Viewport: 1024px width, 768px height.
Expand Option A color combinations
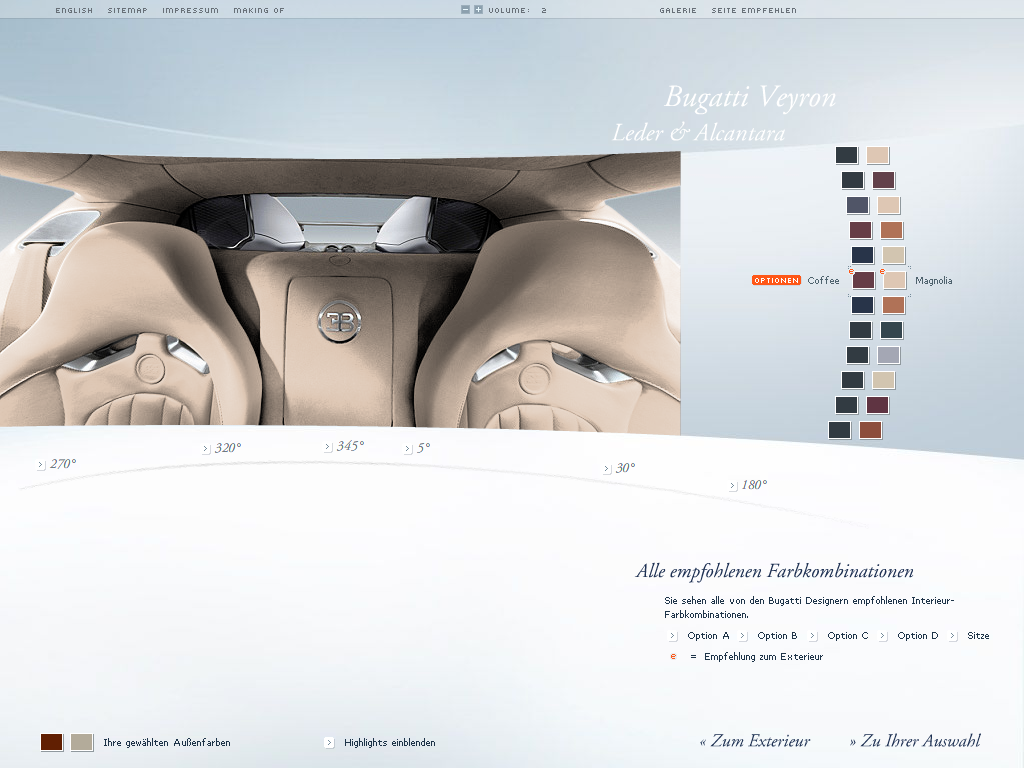tap(673, 636)
